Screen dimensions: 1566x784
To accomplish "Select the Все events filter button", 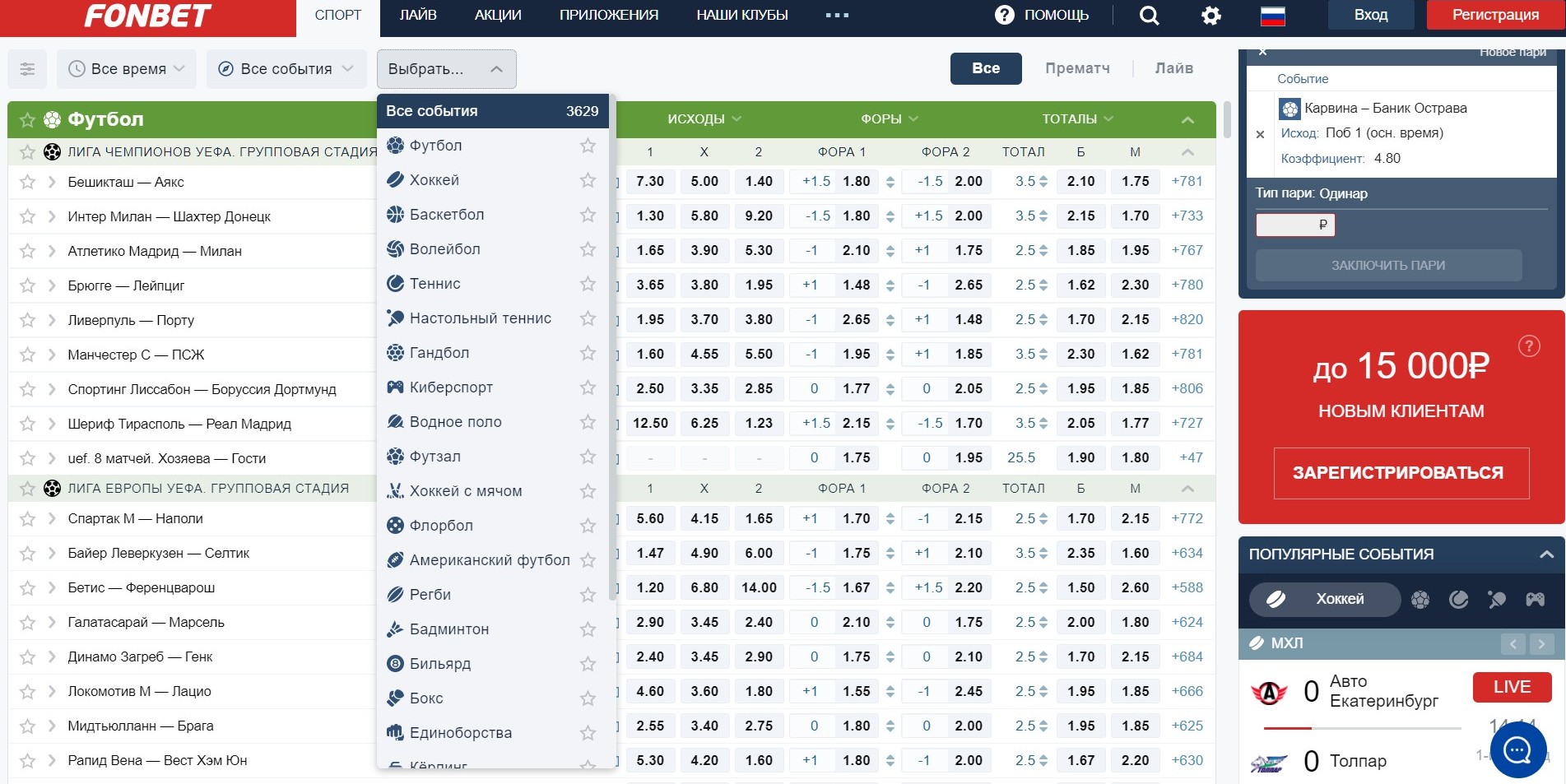I will click(x=986, y=69).
